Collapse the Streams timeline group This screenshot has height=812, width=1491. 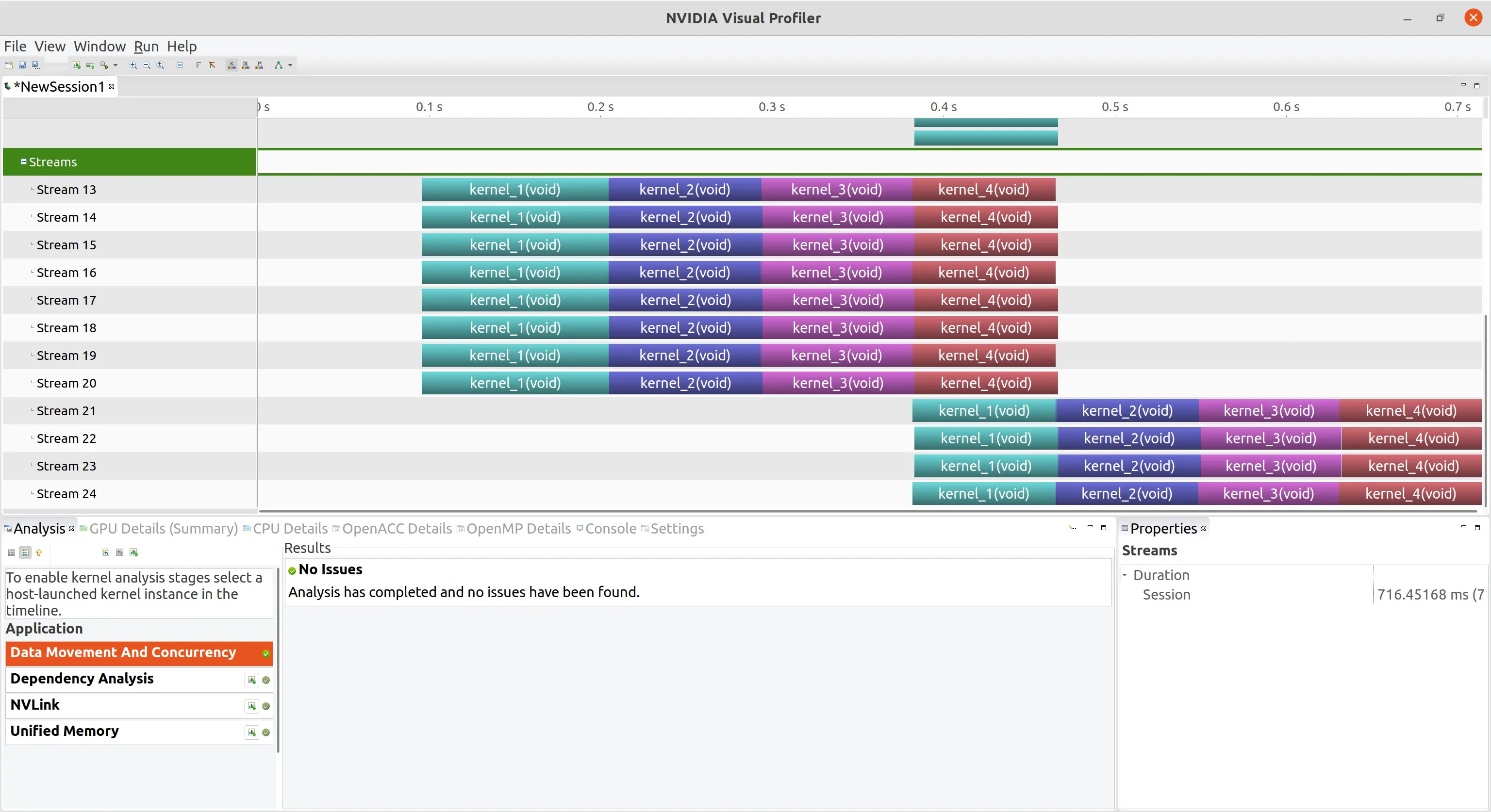[24, 162]
